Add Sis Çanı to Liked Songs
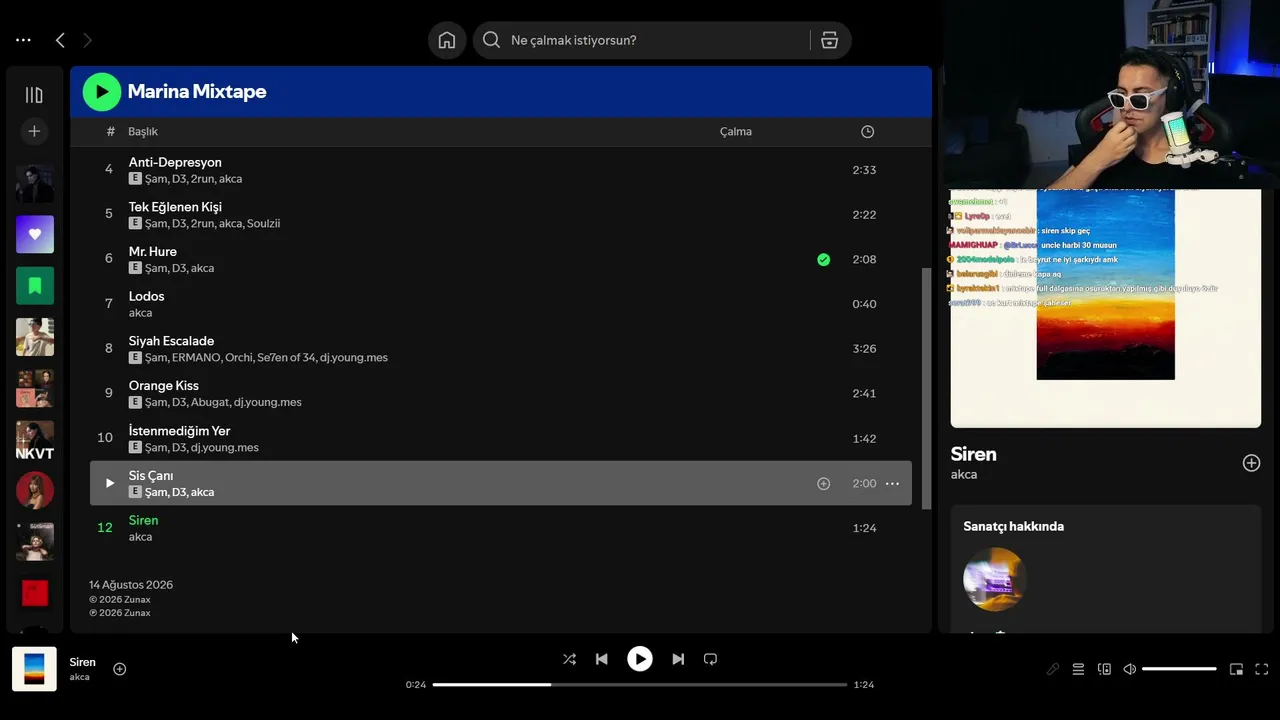This screenshot has height=720, width=1280. 823,483
